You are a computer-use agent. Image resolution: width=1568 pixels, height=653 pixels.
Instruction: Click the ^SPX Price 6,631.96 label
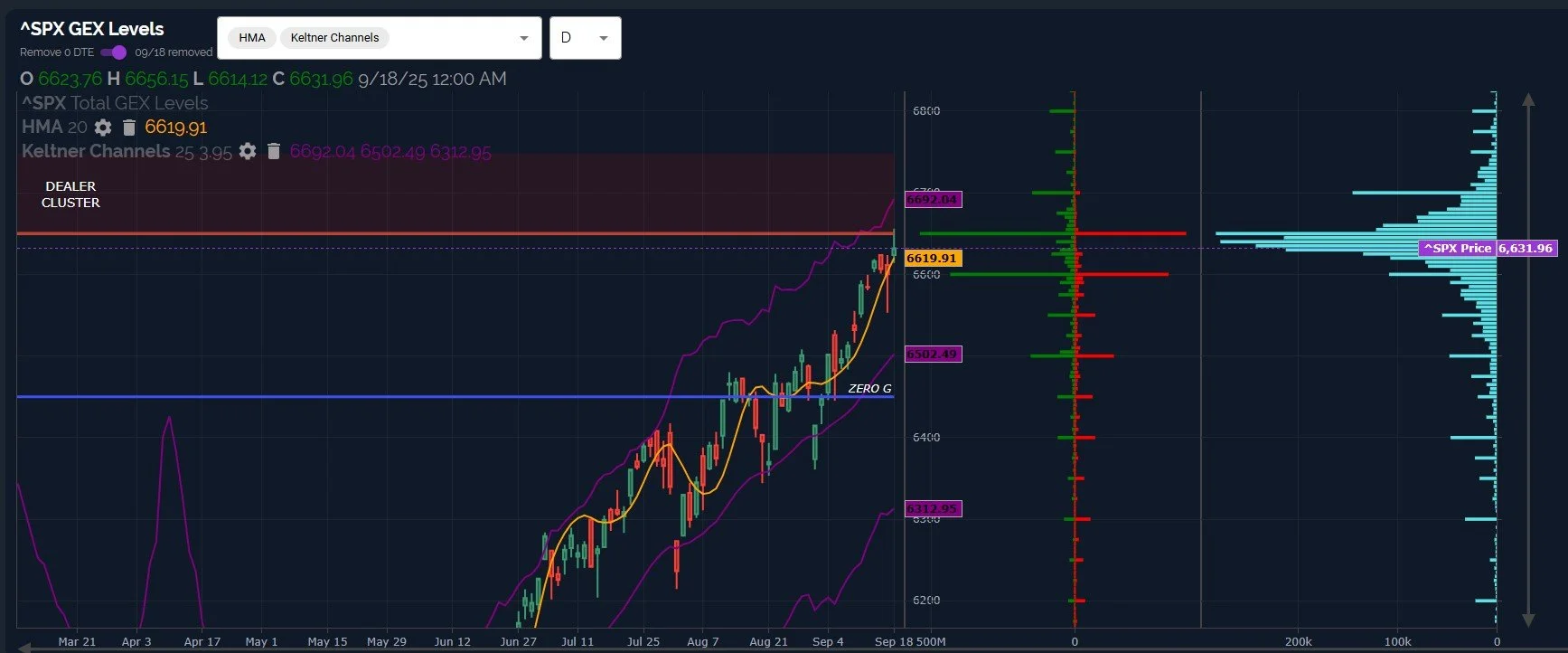tap(1488, 248)
